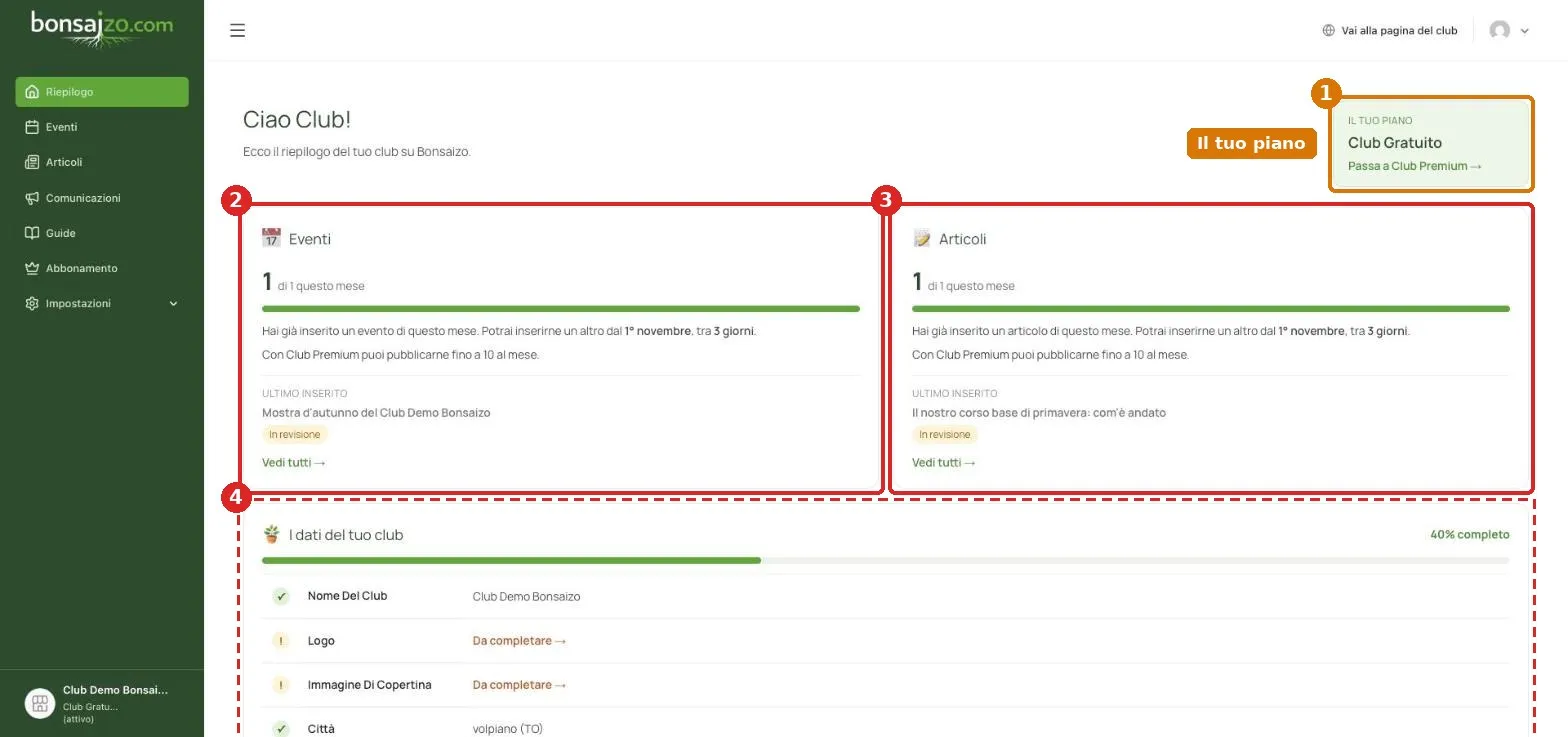Image resolution: width=1568 pixels, height=737 pixels.
Task: Click the In revisione badge under corso base article
Action: (x=945, y=435)
